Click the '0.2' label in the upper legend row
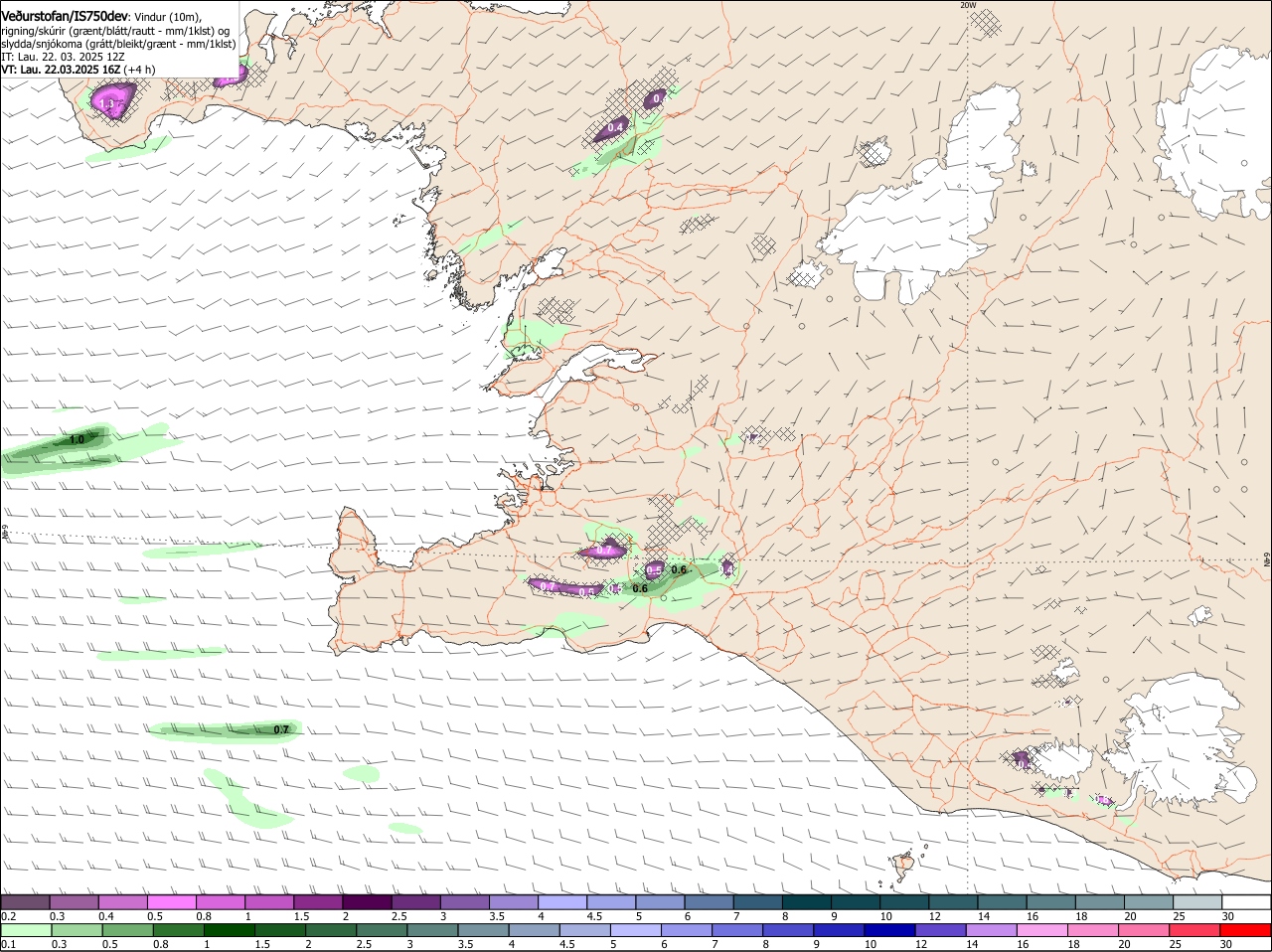The width and height of the screenshot is (1272, 952). pos(8,915)
